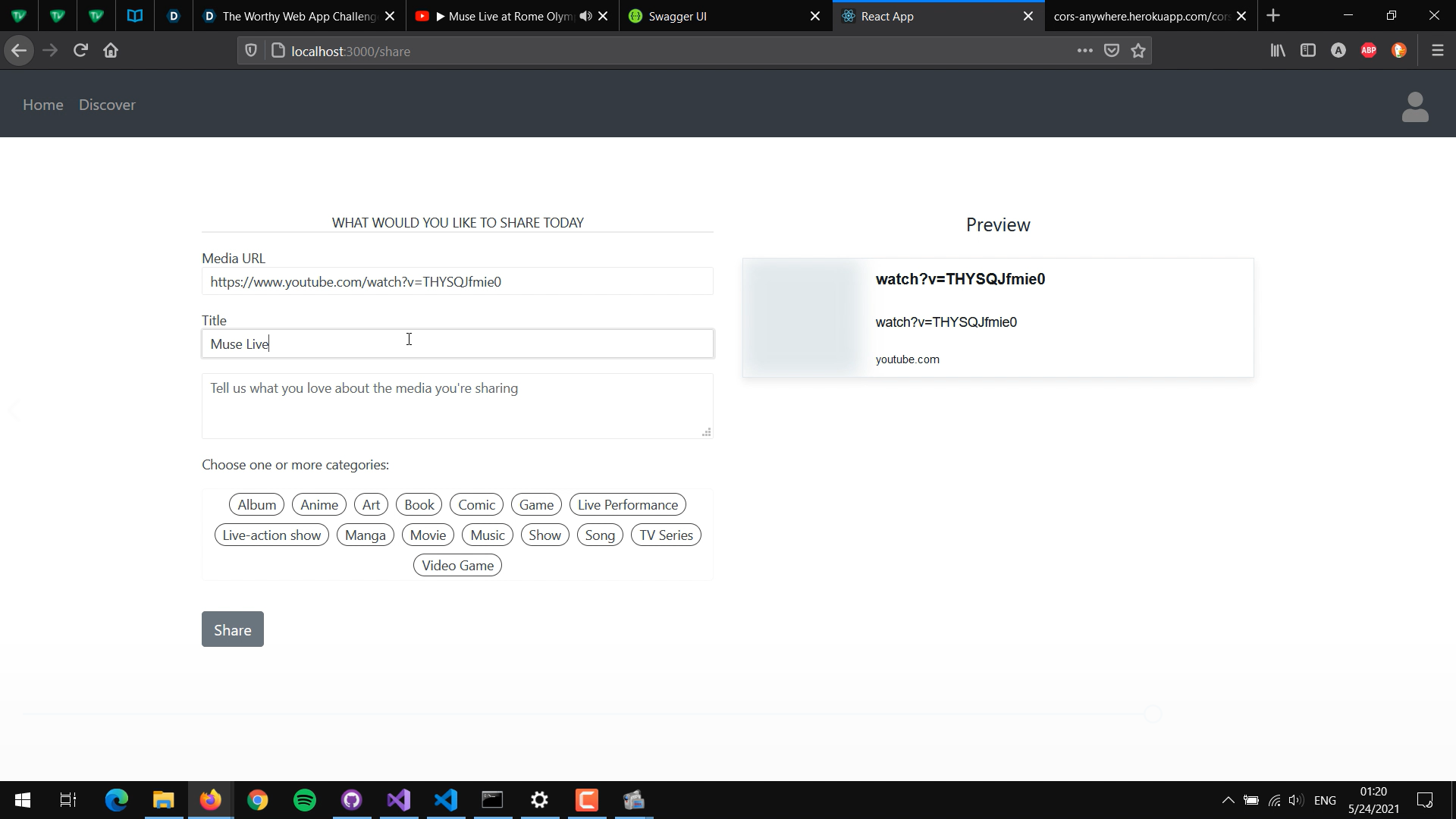
Task: Select the Song category pill
Action: point(599,535)
